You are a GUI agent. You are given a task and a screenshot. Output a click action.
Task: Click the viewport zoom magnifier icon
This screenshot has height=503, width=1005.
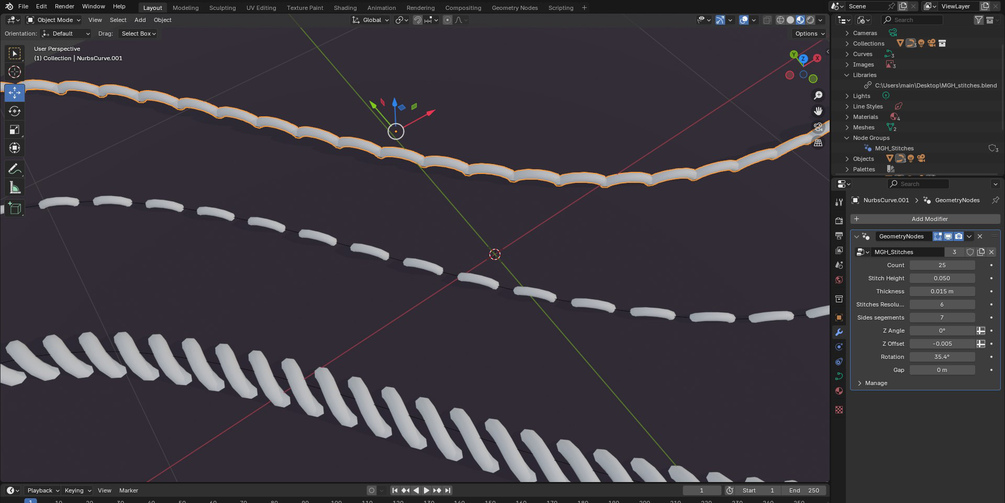818,95
